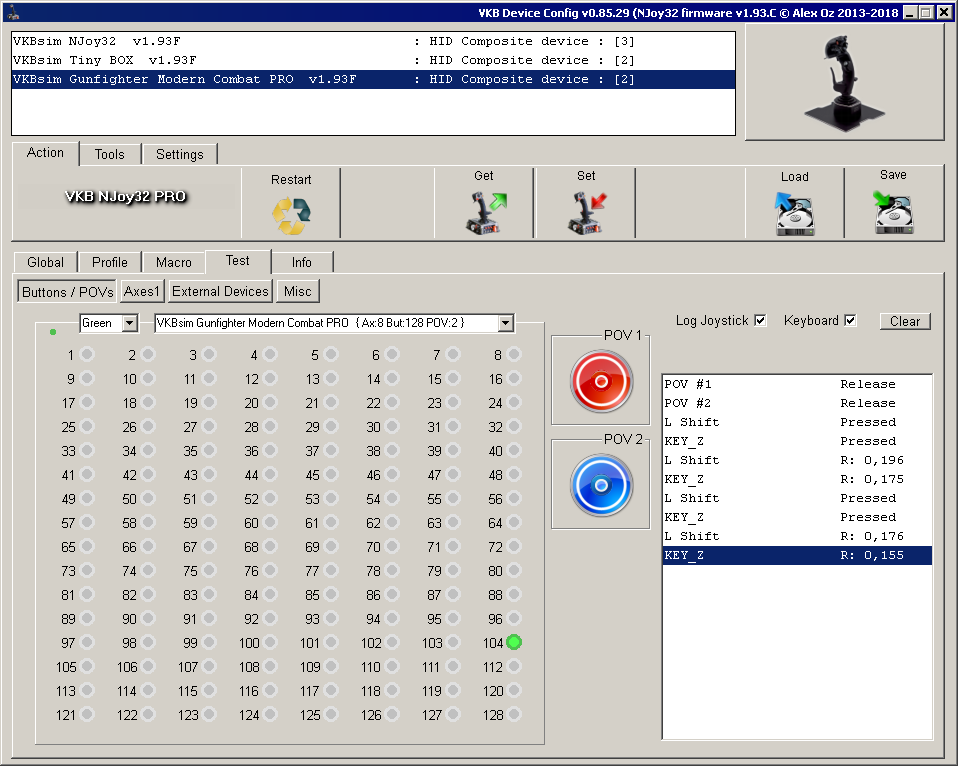The width and height of the screenshot is (958, 766).
Task: Switch to the Action tab
Action: point(45,153)
